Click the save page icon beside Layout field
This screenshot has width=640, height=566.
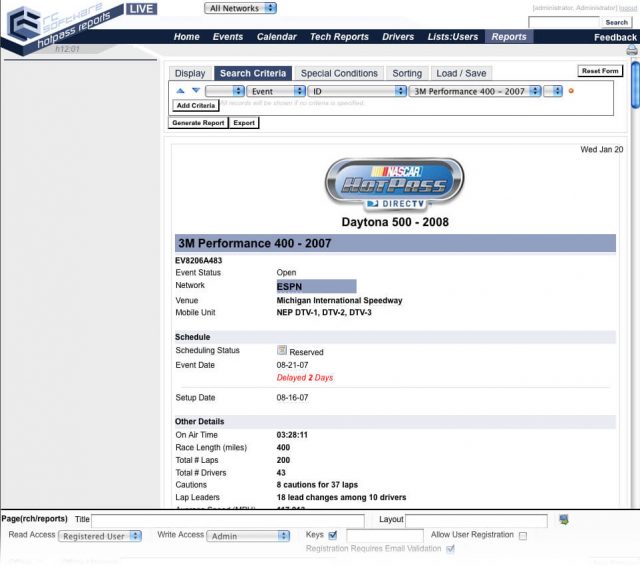564,519
